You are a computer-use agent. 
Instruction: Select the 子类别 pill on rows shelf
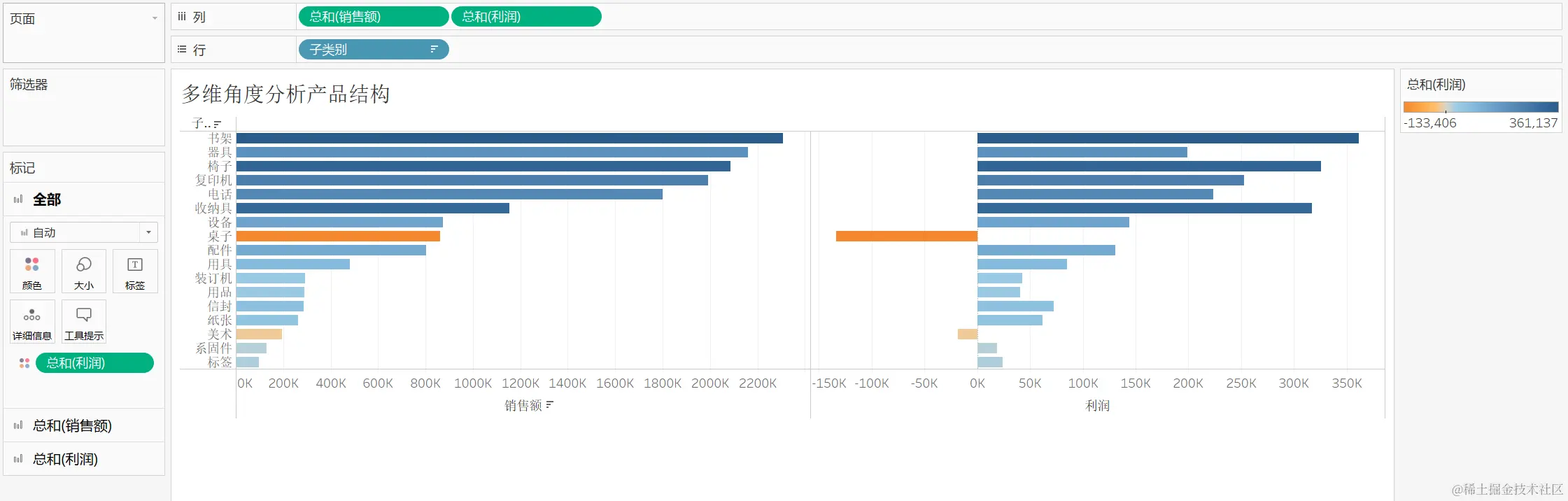[374, 50]
